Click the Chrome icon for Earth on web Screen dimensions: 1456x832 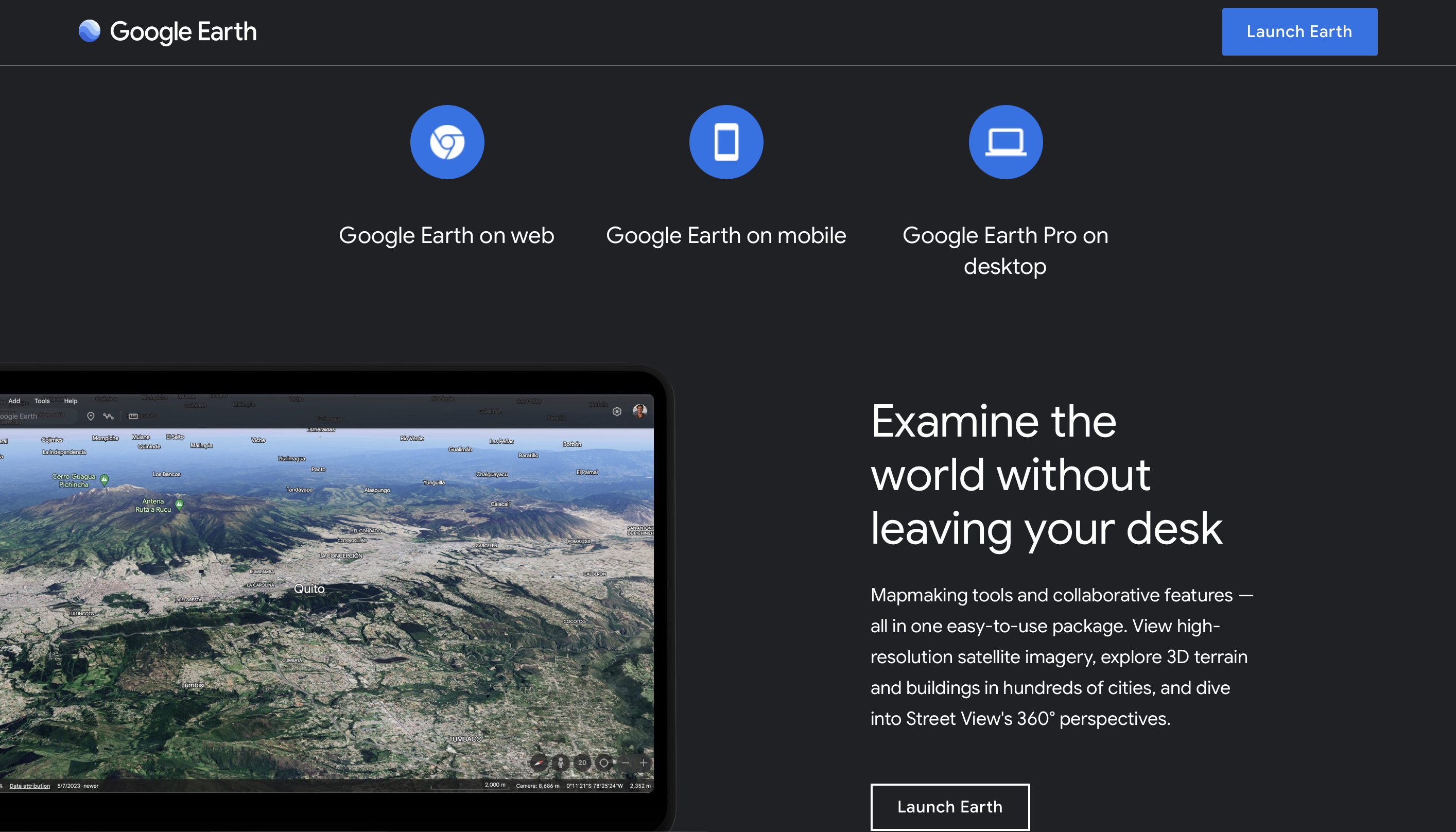coord(447,142)
